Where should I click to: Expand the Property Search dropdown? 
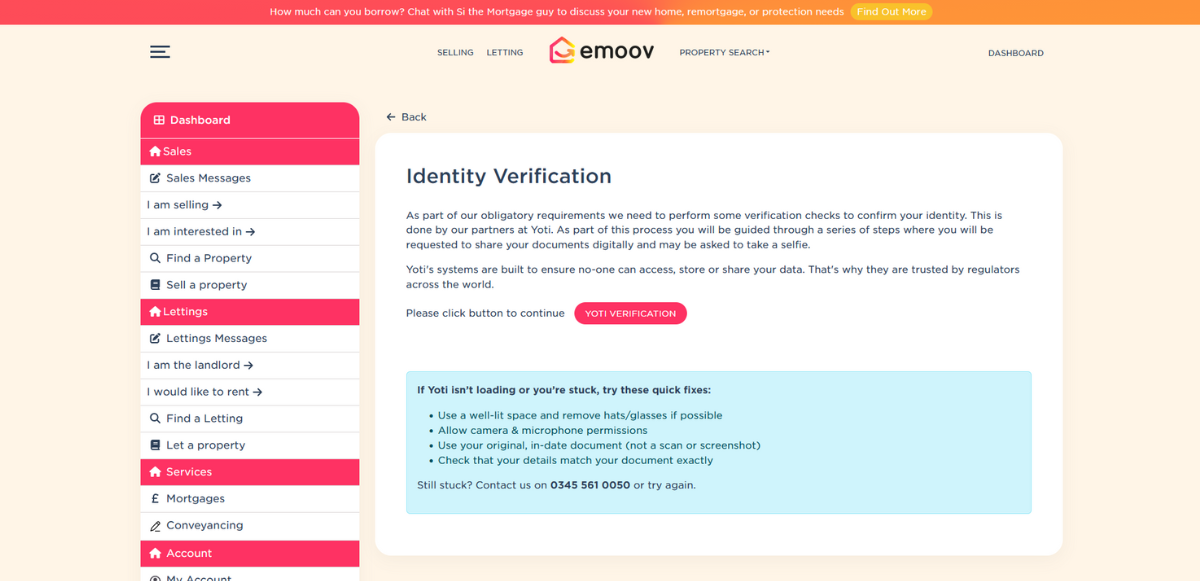[724, 52]
